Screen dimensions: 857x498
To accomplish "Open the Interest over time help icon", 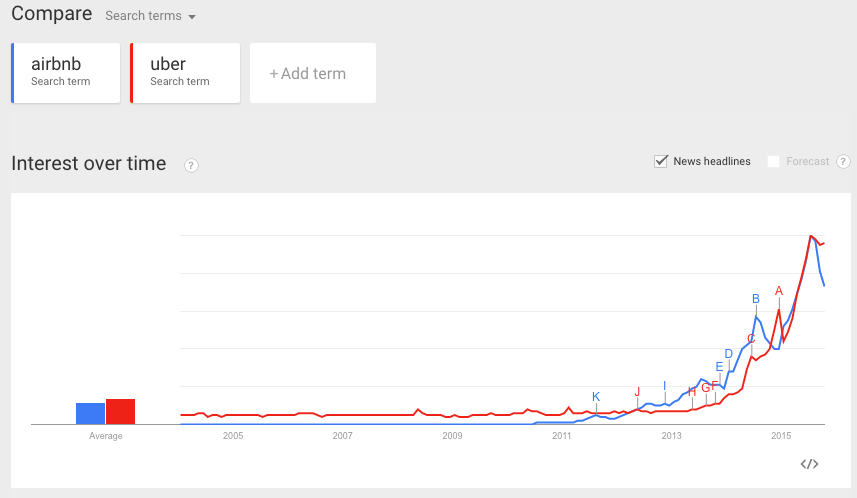I will click(x=191, y=165).
